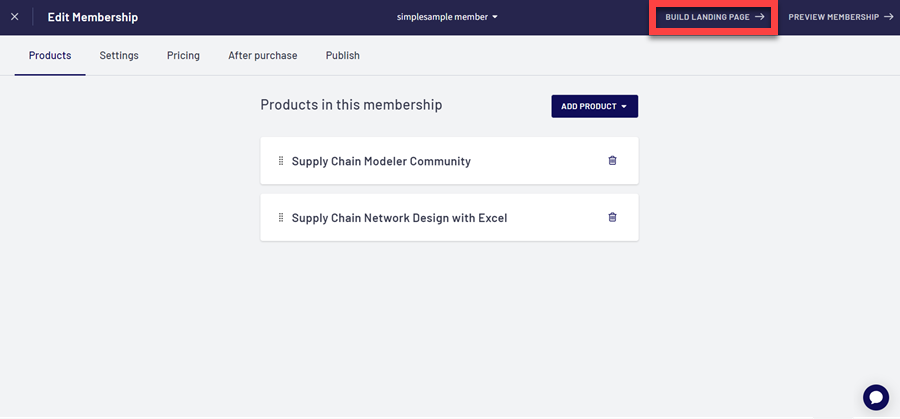
Task: Open the Settings tab
Action: click(119, 56)
